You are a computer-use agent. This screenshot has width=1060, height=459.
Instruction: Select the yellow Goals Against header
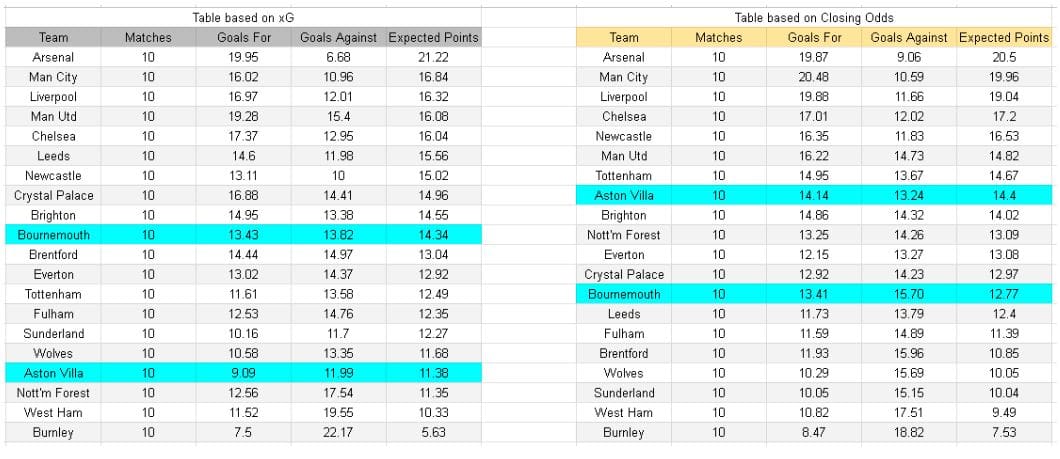click(909, 37)
